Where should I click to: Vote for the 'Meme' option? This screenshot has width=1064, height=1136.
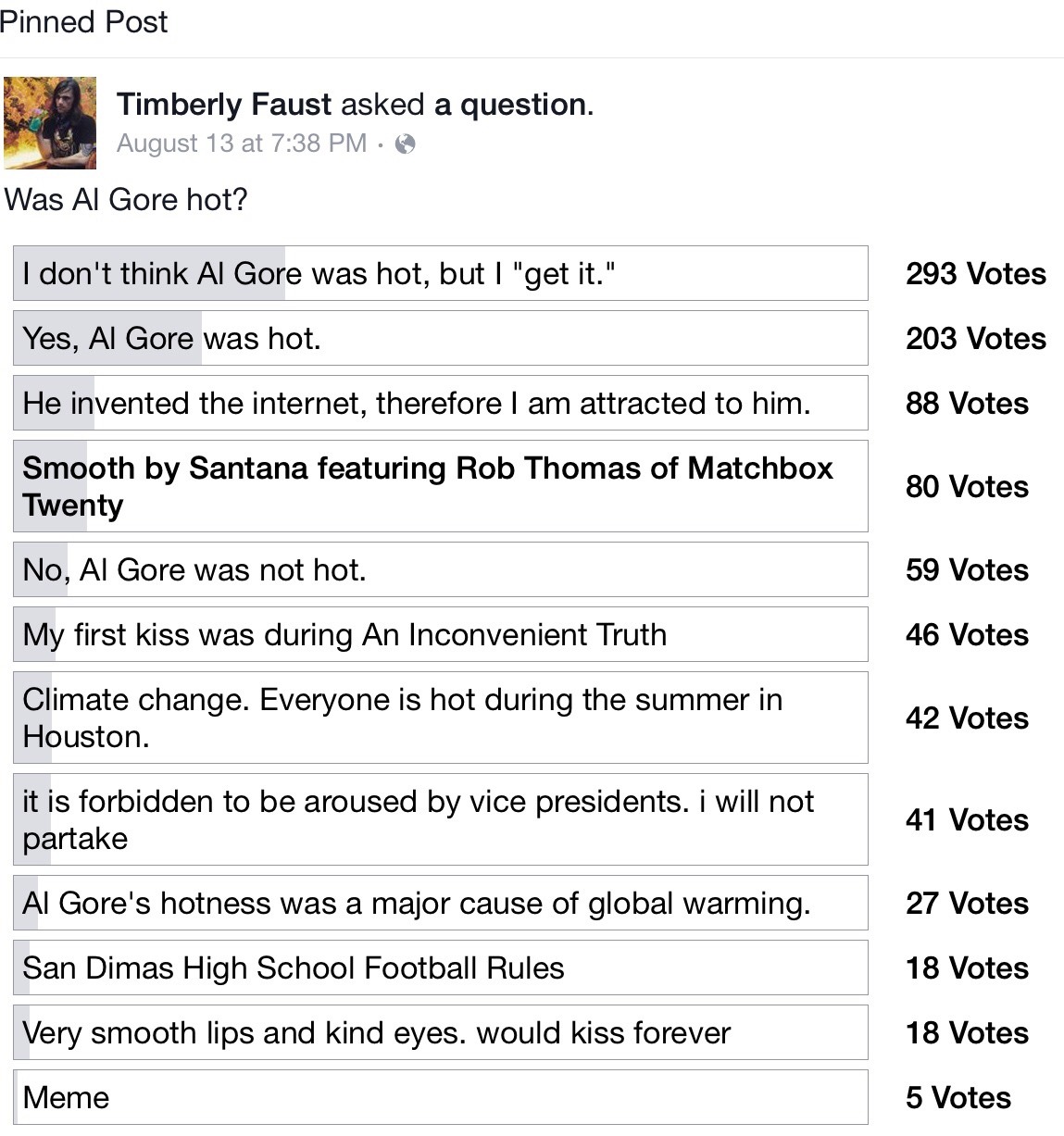440,1097
